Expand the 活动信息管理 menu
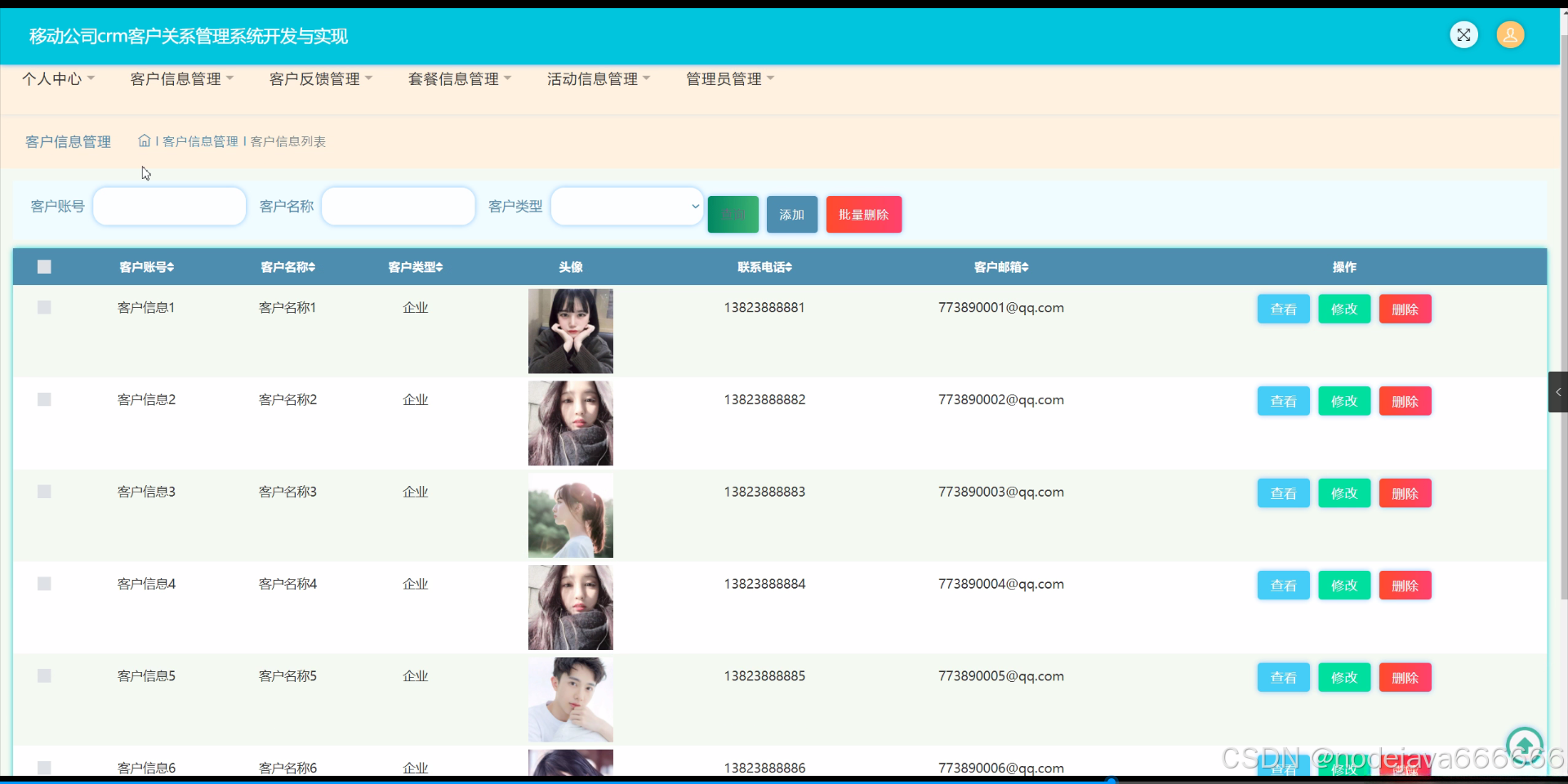The image size is (1568, 784). 598,79
